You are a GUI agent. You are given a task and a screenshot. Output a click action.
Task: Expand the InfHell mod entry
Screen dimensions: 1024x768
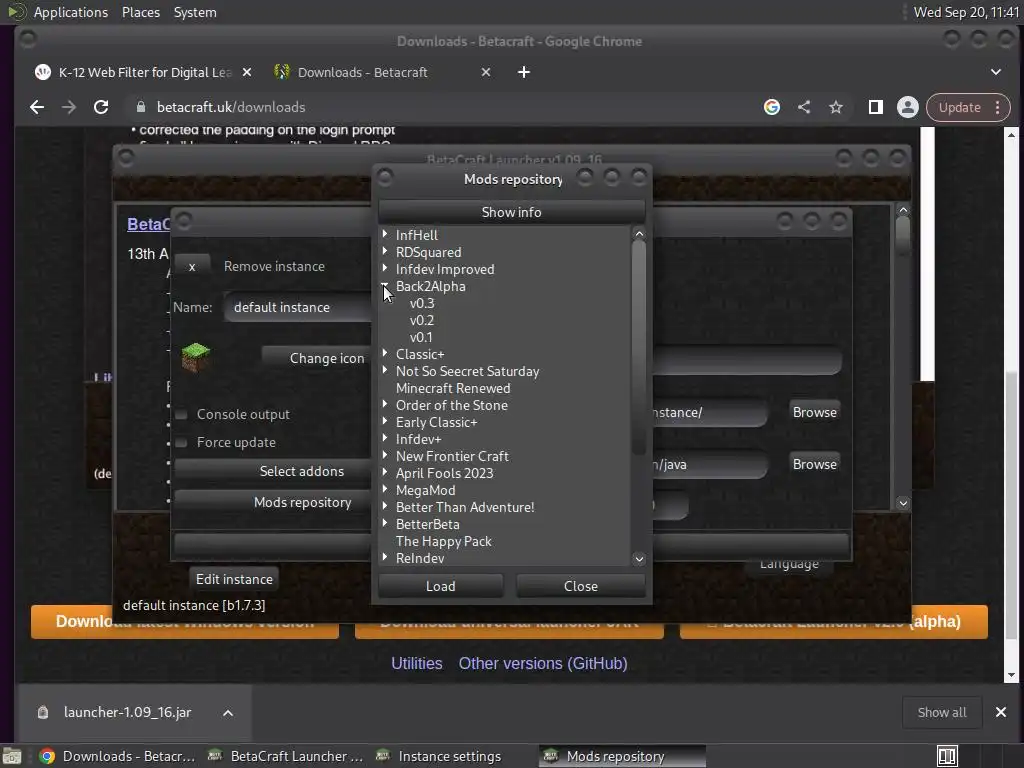coord(385,234)
